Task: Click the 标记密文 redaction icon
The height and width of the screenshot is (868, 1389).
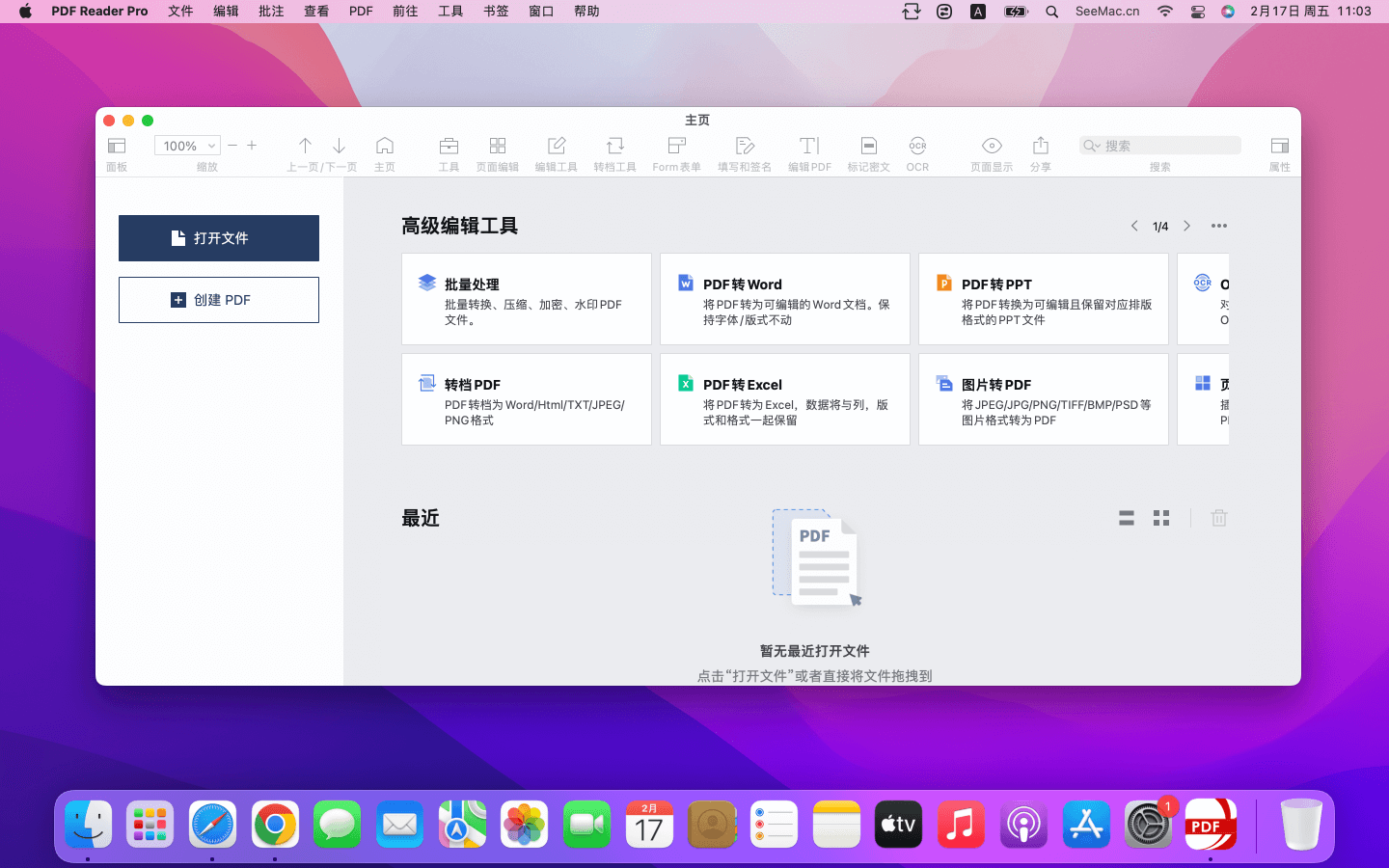Action: [x=868, y=147]
